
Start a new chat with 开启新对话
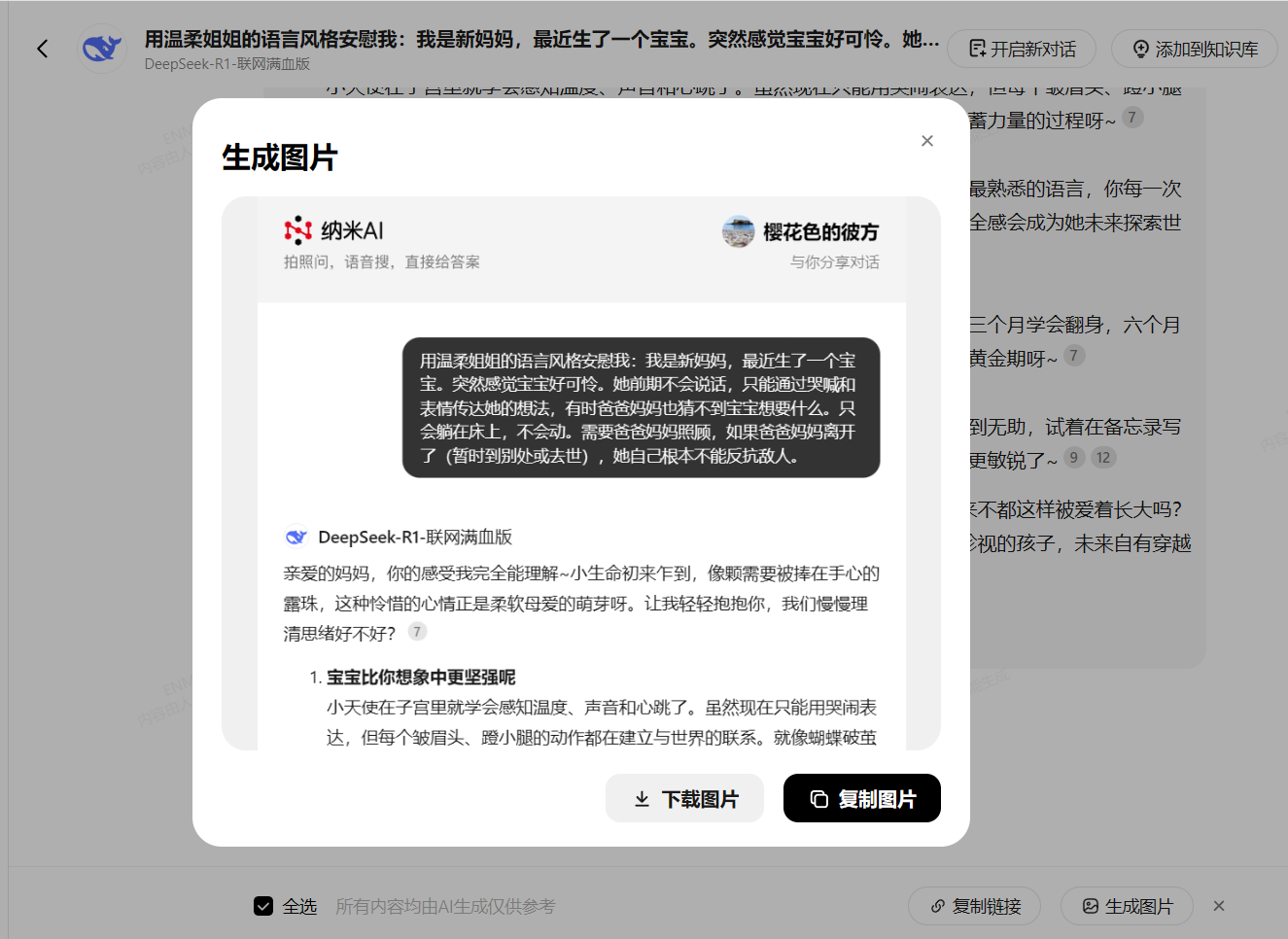1021,49
